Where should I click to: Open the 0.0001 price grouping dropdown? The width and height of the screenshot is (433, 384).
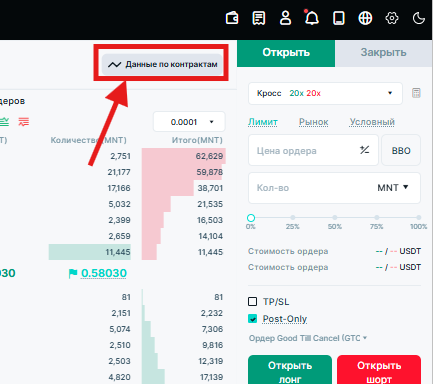pyautogui.click(x=189, y=122)
